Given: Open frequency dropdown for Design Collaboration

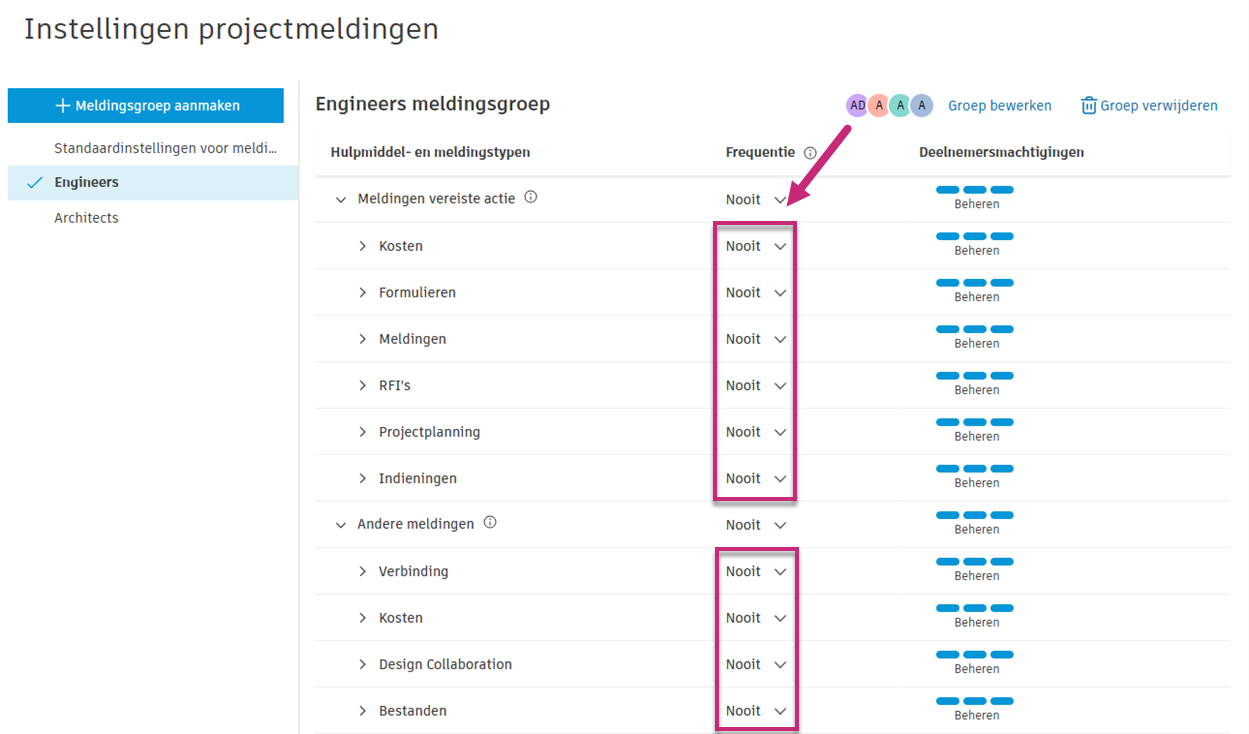Looking at the screenshot, I should 756,664.
